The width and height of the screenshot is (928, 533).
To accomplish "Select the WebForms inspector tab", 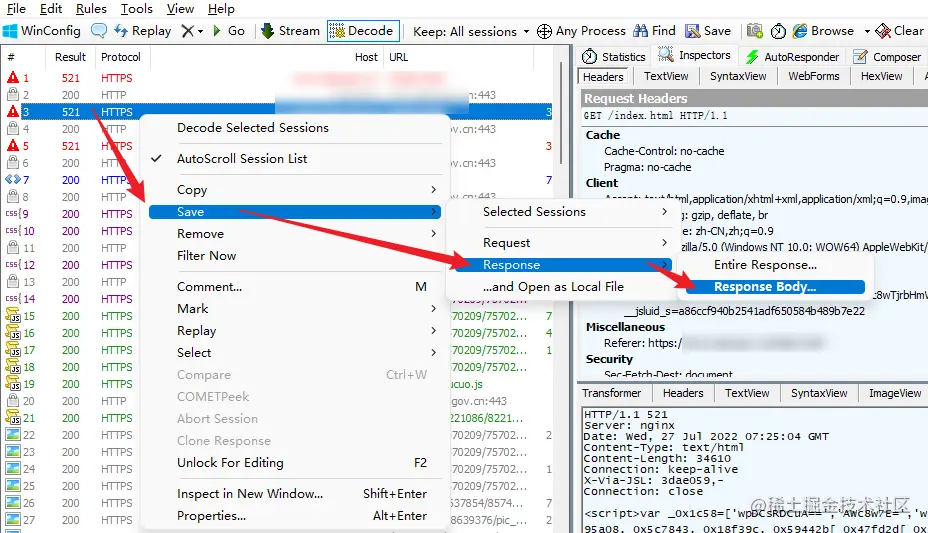I will (814, 76).
